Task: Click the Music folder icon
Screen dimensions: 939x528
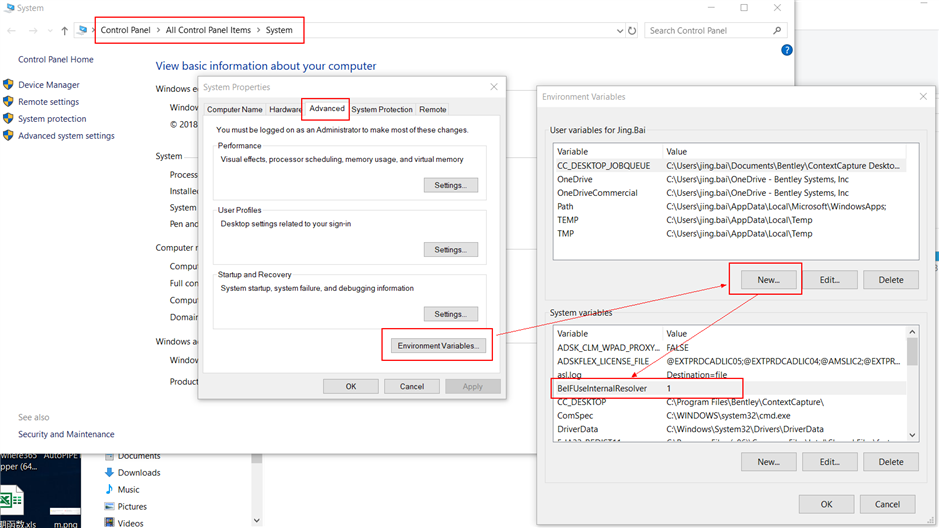Action: tap(109, 489)
